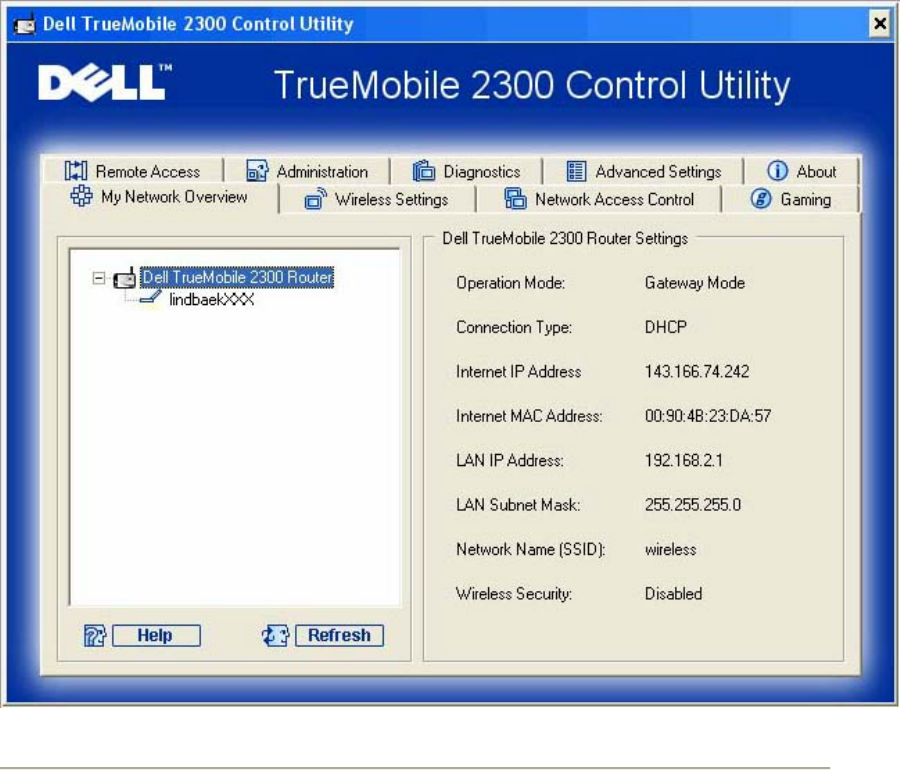Click the Wireless Security label
This screenshot has width=900, height=770.
coord(514,594)
